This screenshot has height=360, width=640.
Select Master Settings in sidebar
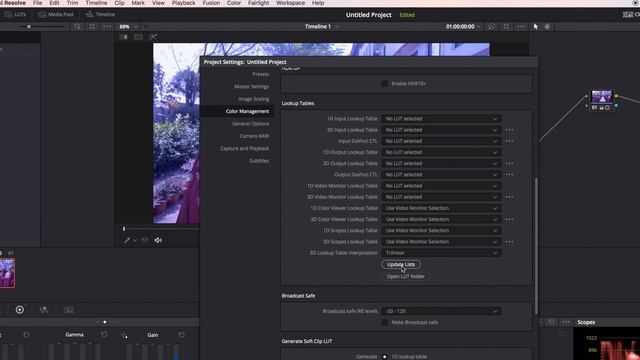[251, 87]
